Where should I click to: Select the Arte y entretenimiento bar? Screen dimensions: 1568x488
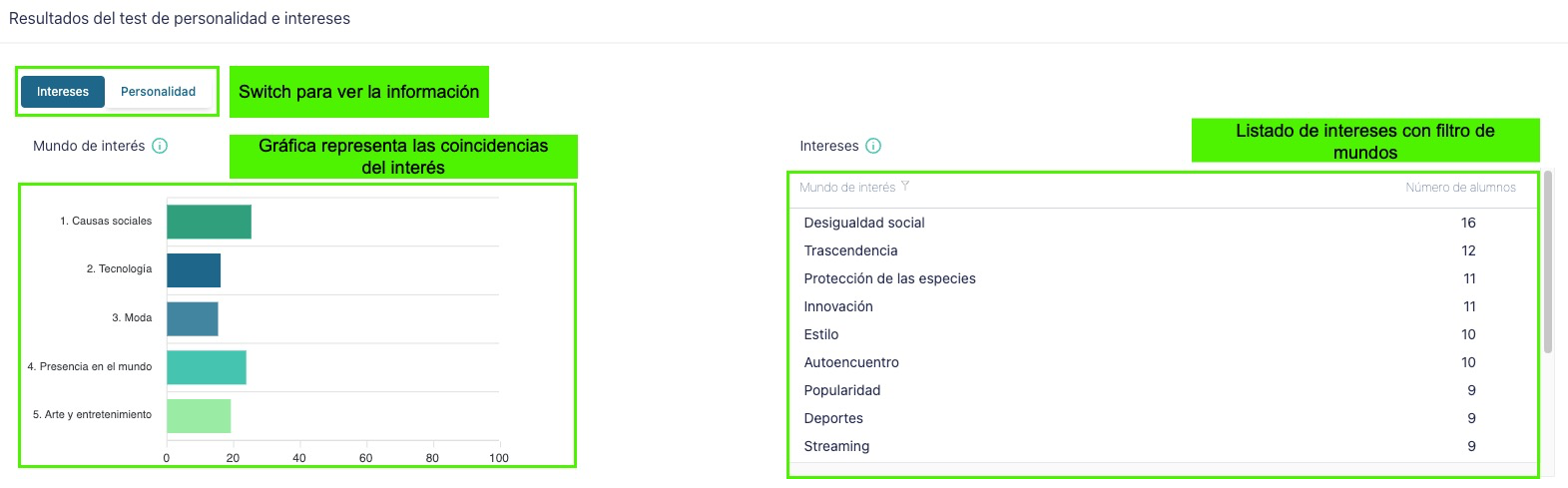(x=199, y=415)
